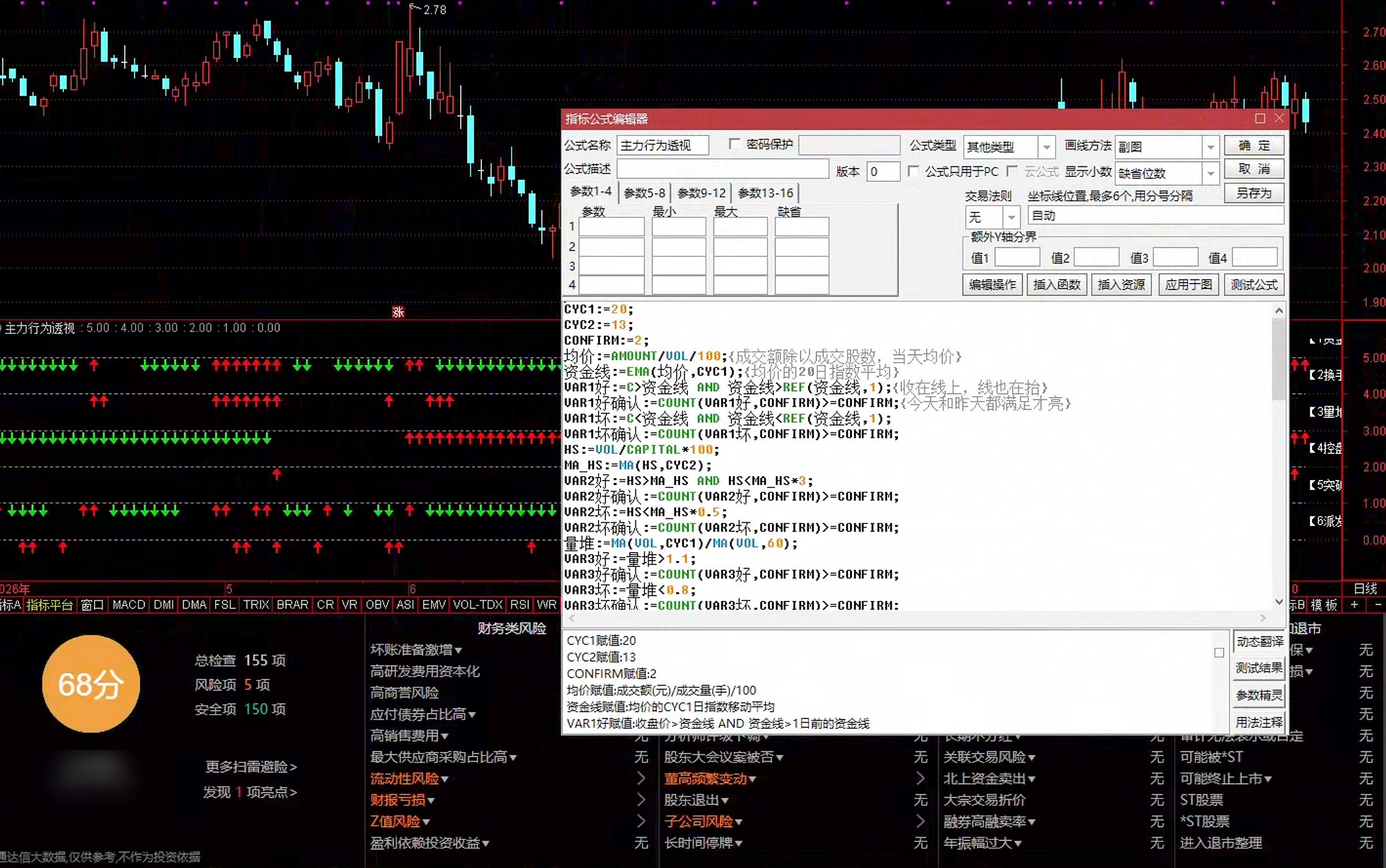This screenshot has width=1386, height=868.
Task: Open the arrow next to Z值风险 row
Action: point(641,821)
